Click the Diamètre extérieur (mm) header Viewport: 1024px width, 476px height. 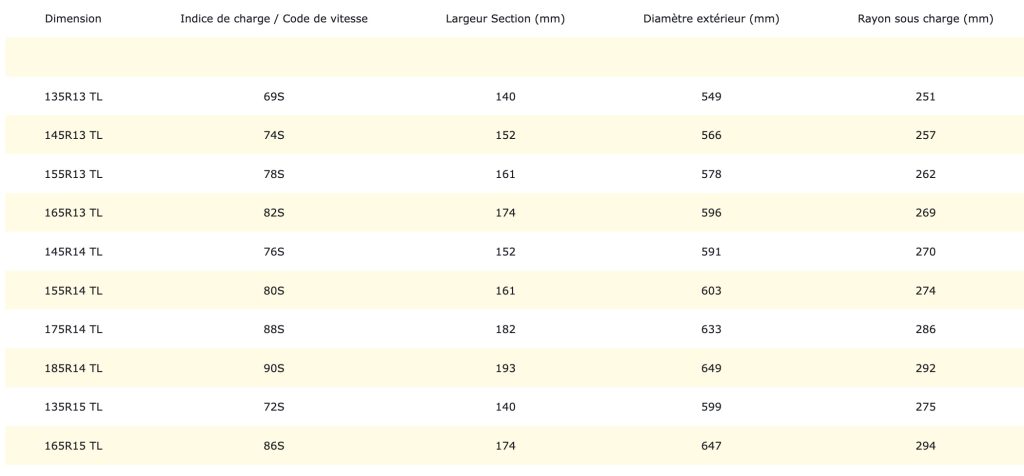tap(711, 19)
